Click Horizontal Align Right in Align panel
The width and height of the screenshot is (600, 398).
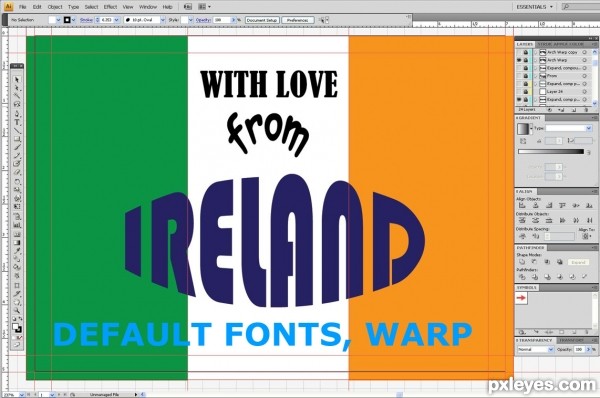549,206
